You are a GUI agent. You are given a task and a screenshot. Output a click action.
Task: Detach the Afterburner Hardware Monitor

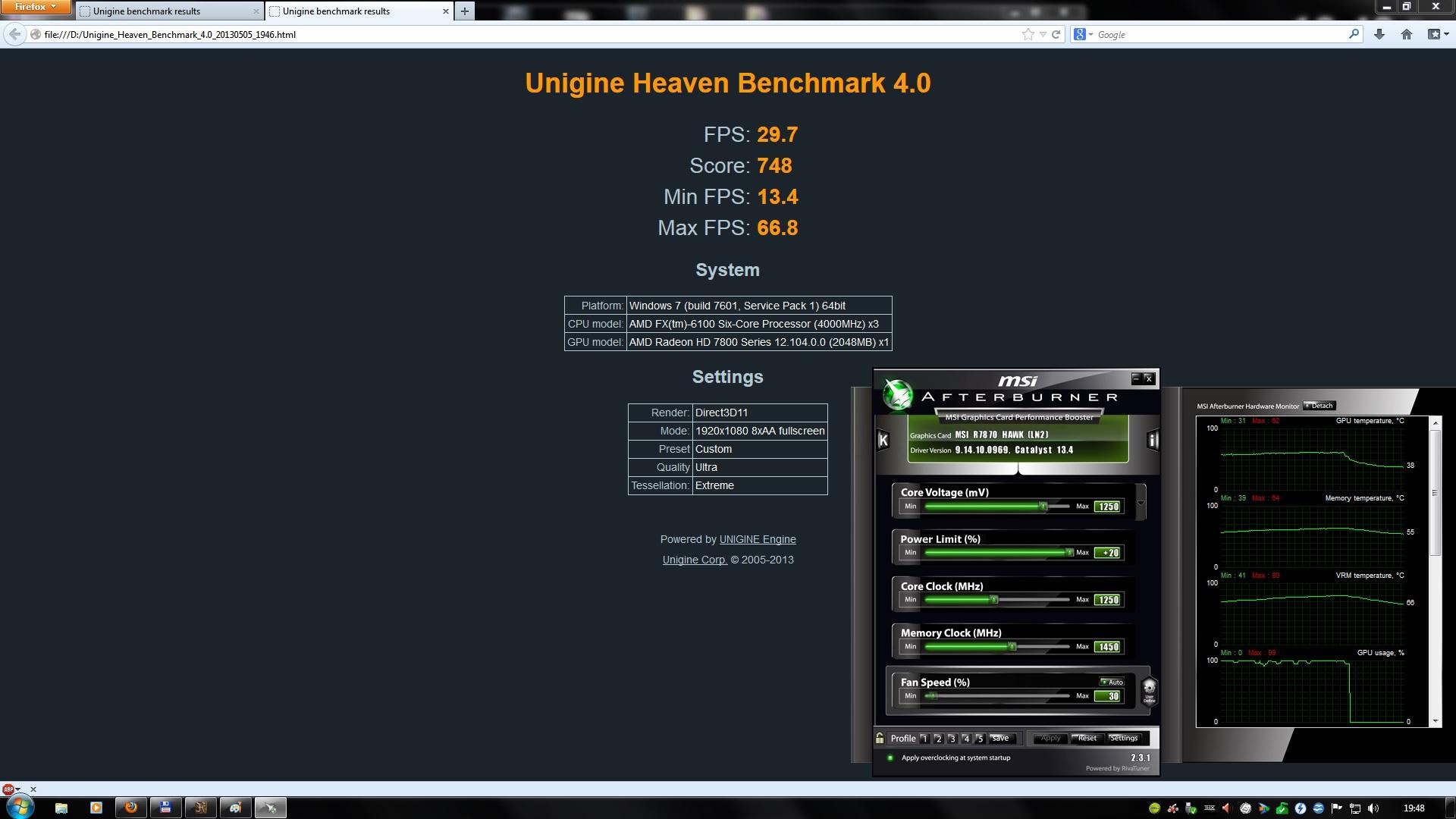pos(1319,406)
